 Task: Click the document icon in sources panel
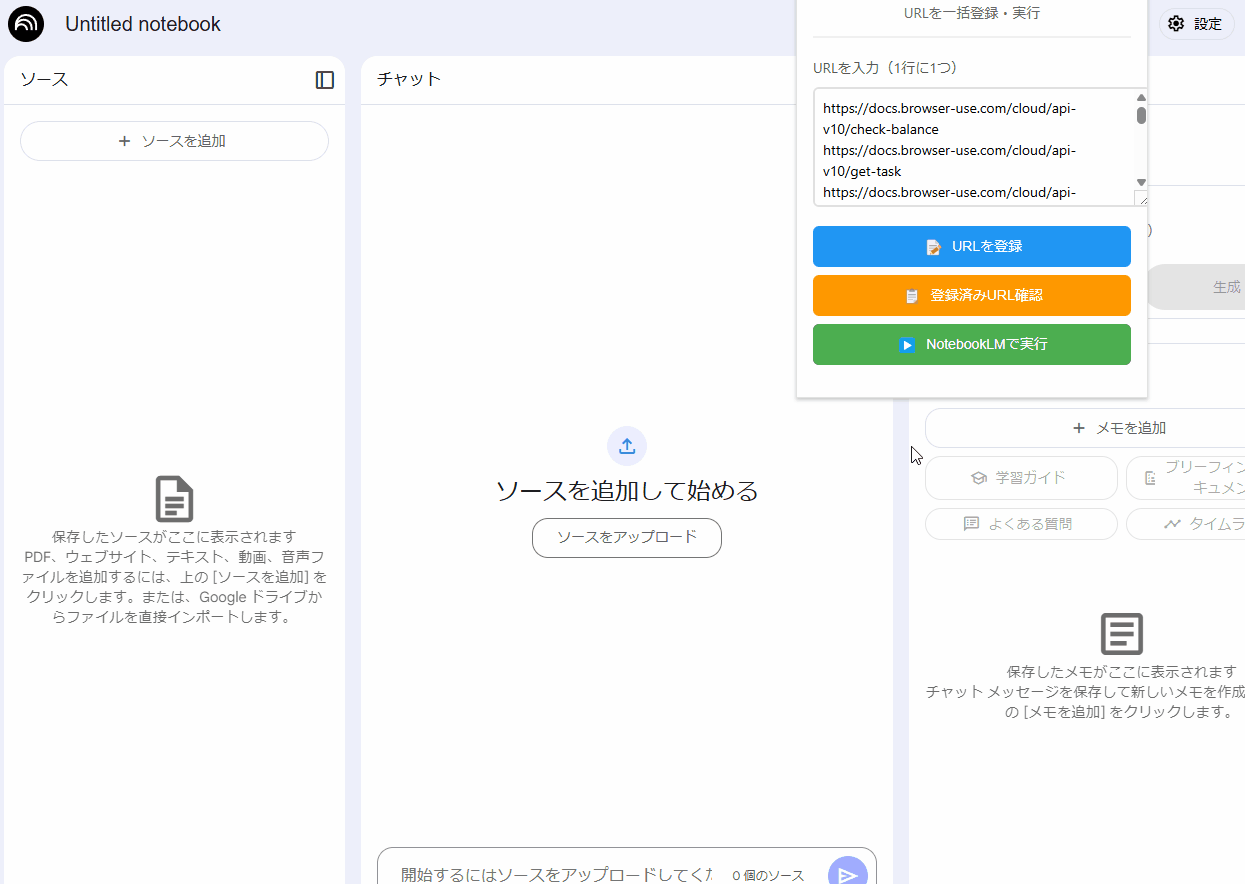pyautogui.click(x=174, y=499)
